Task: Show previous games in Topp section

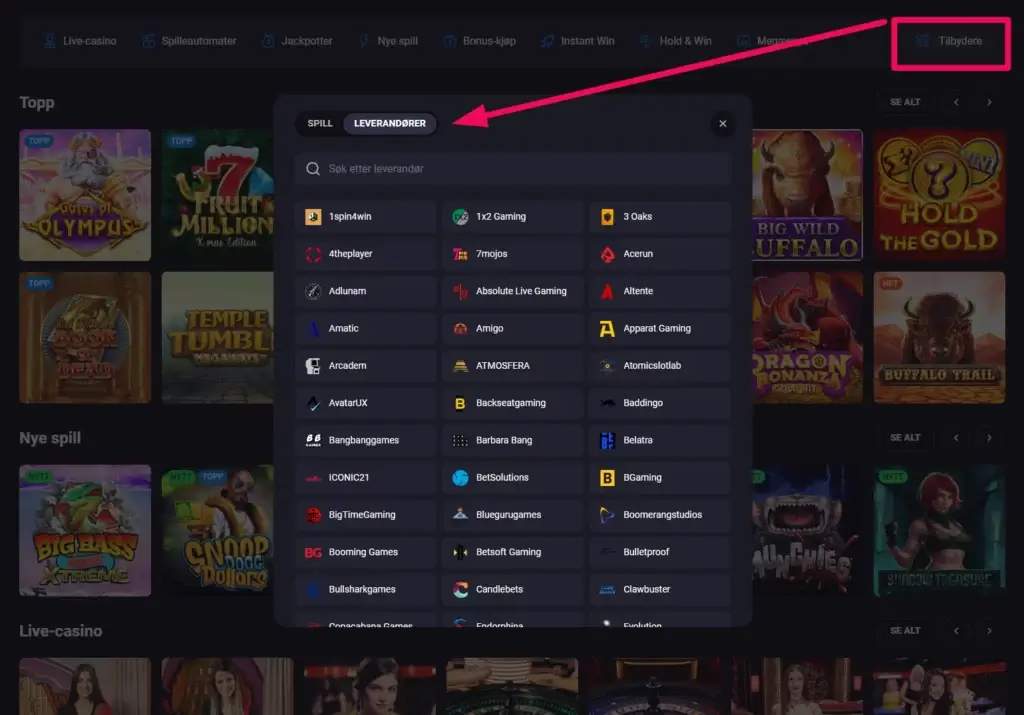Action: pyautogui.click(x=956, y=102)
